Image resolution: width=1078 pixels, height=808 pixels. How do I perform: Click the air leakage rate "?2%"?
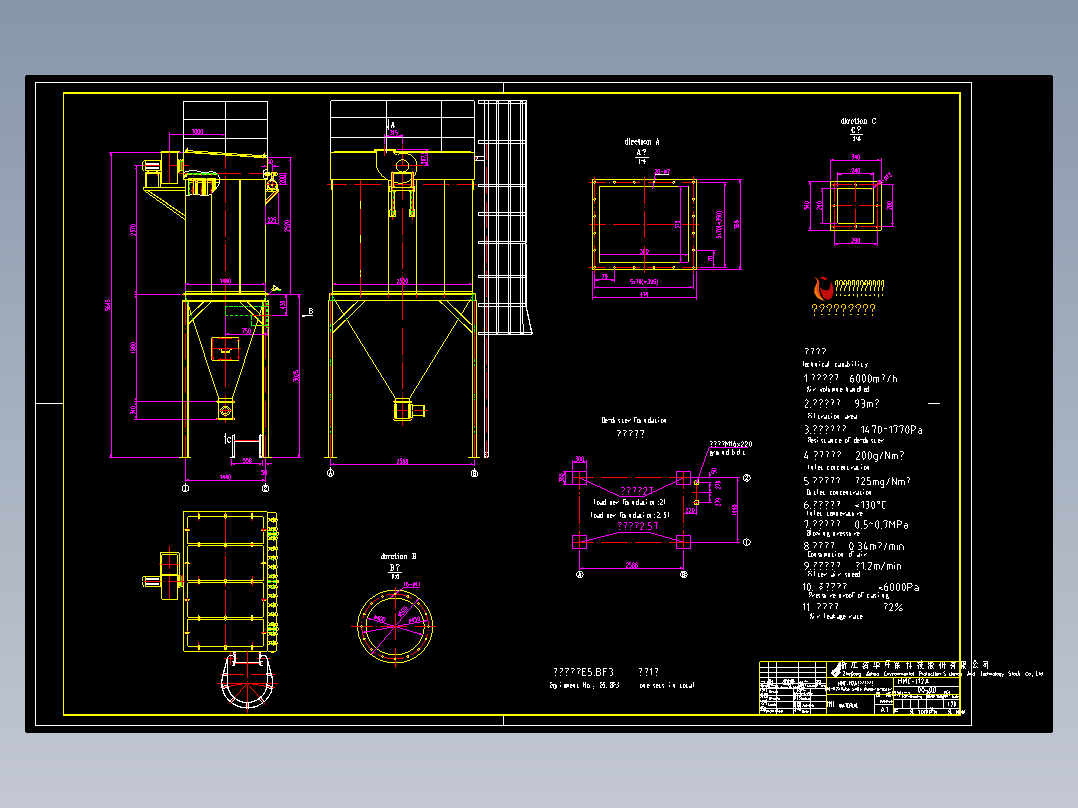[x=893, y=607]
